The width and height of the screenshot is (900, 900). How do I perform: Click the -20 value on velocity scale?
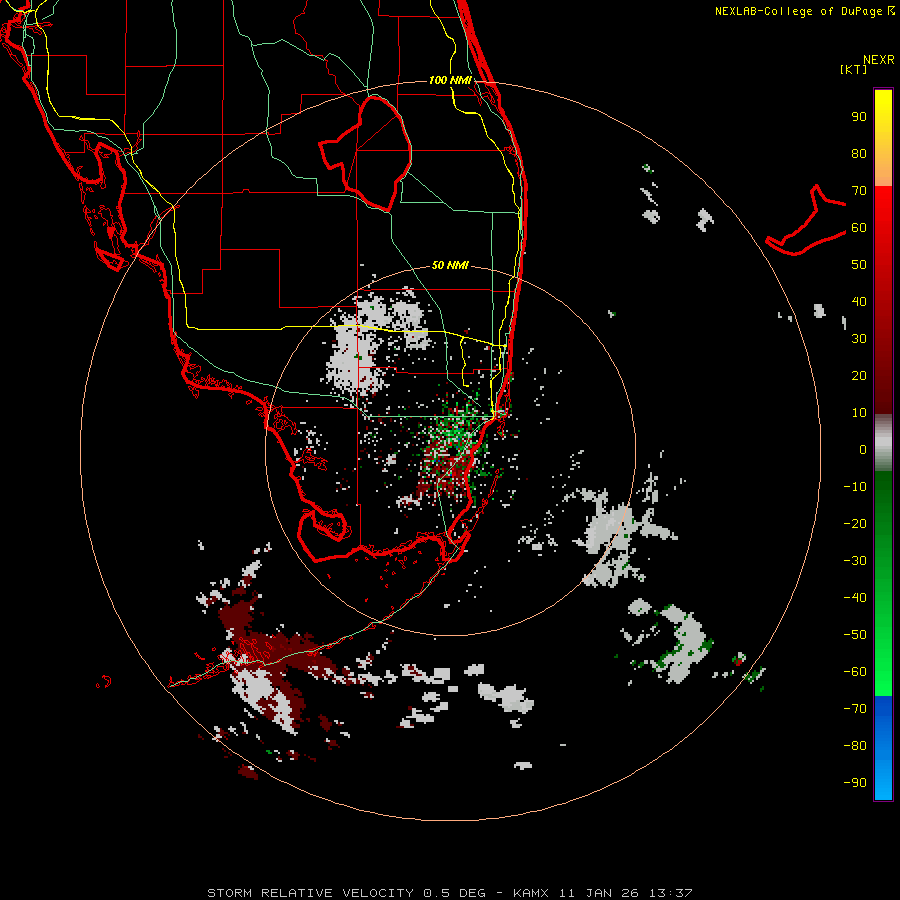[x=855, y=524]
